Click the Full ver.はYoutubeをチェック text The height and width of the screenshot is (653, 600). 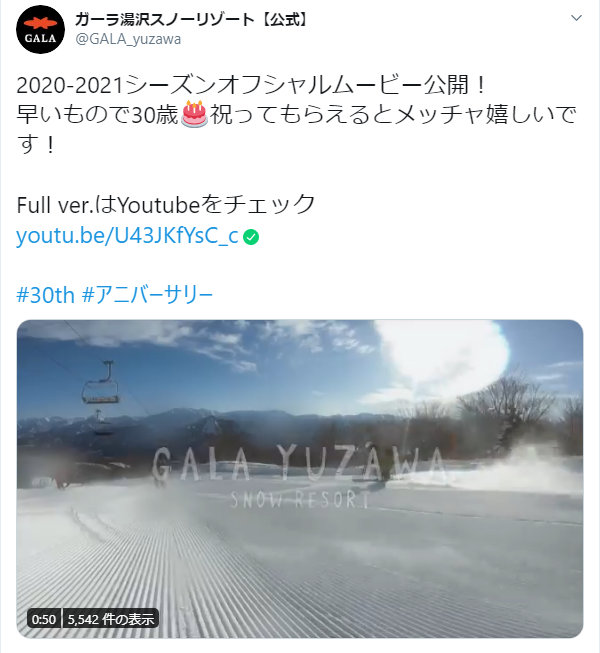[x=166, y=204]
